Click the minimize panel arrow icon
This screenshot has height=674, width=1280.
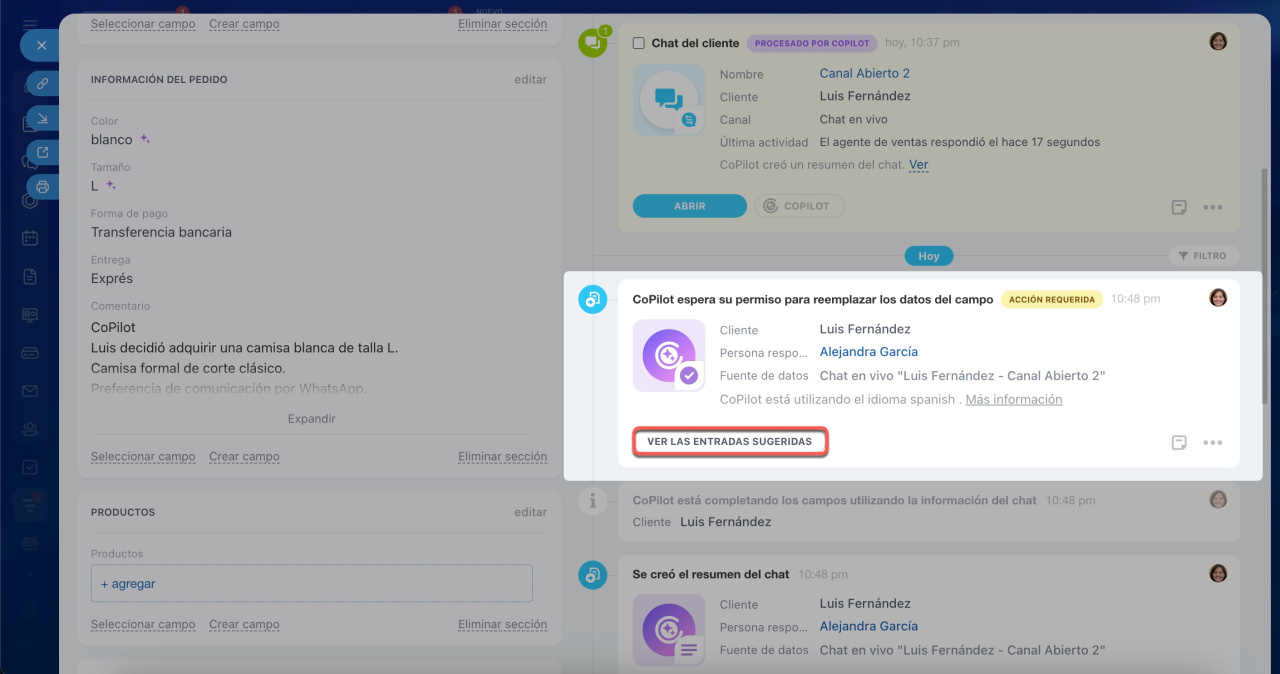coord(42,119)
